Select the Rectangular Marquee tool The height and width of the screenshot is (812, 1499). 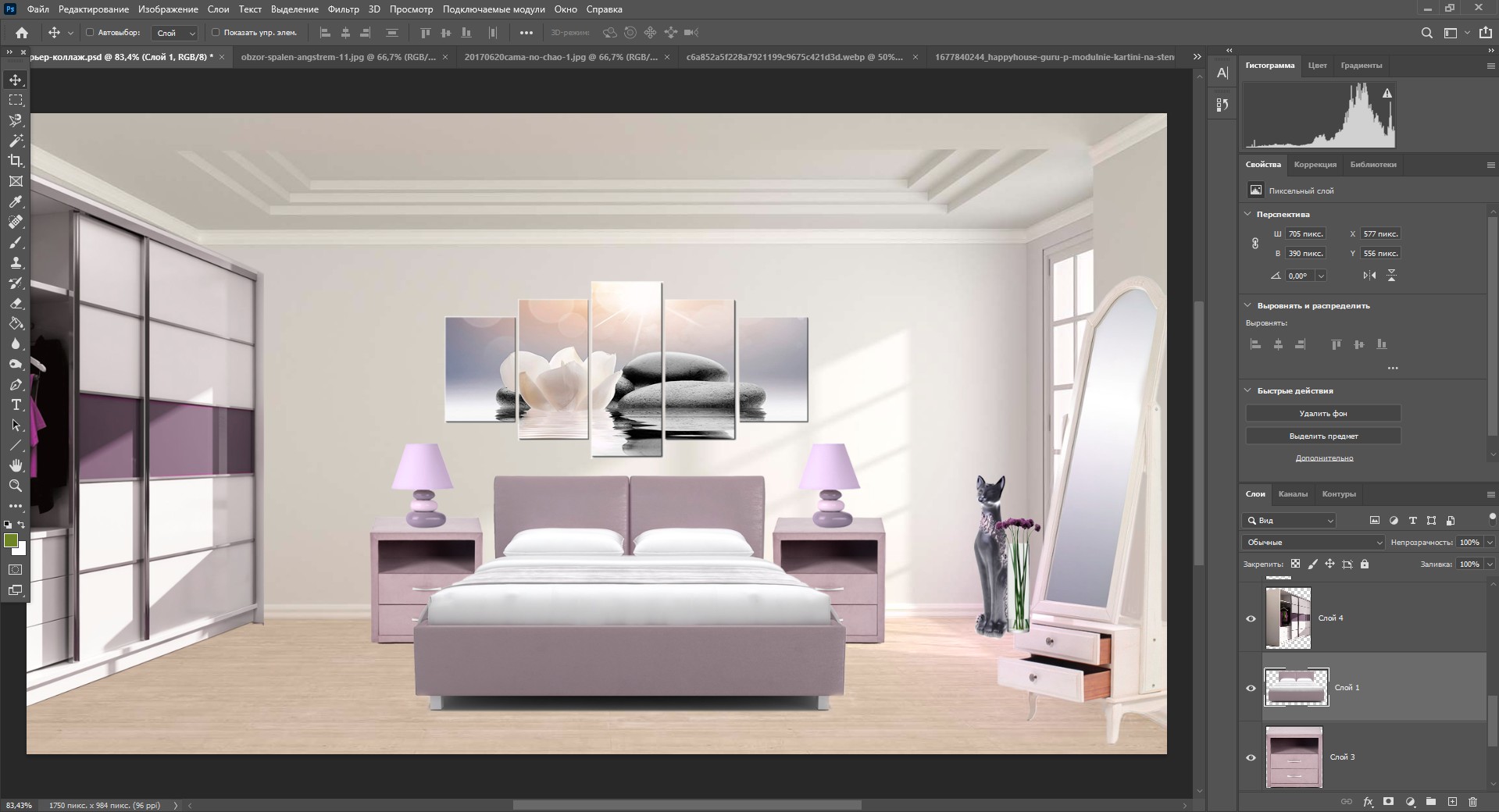[x=16, y=100]
